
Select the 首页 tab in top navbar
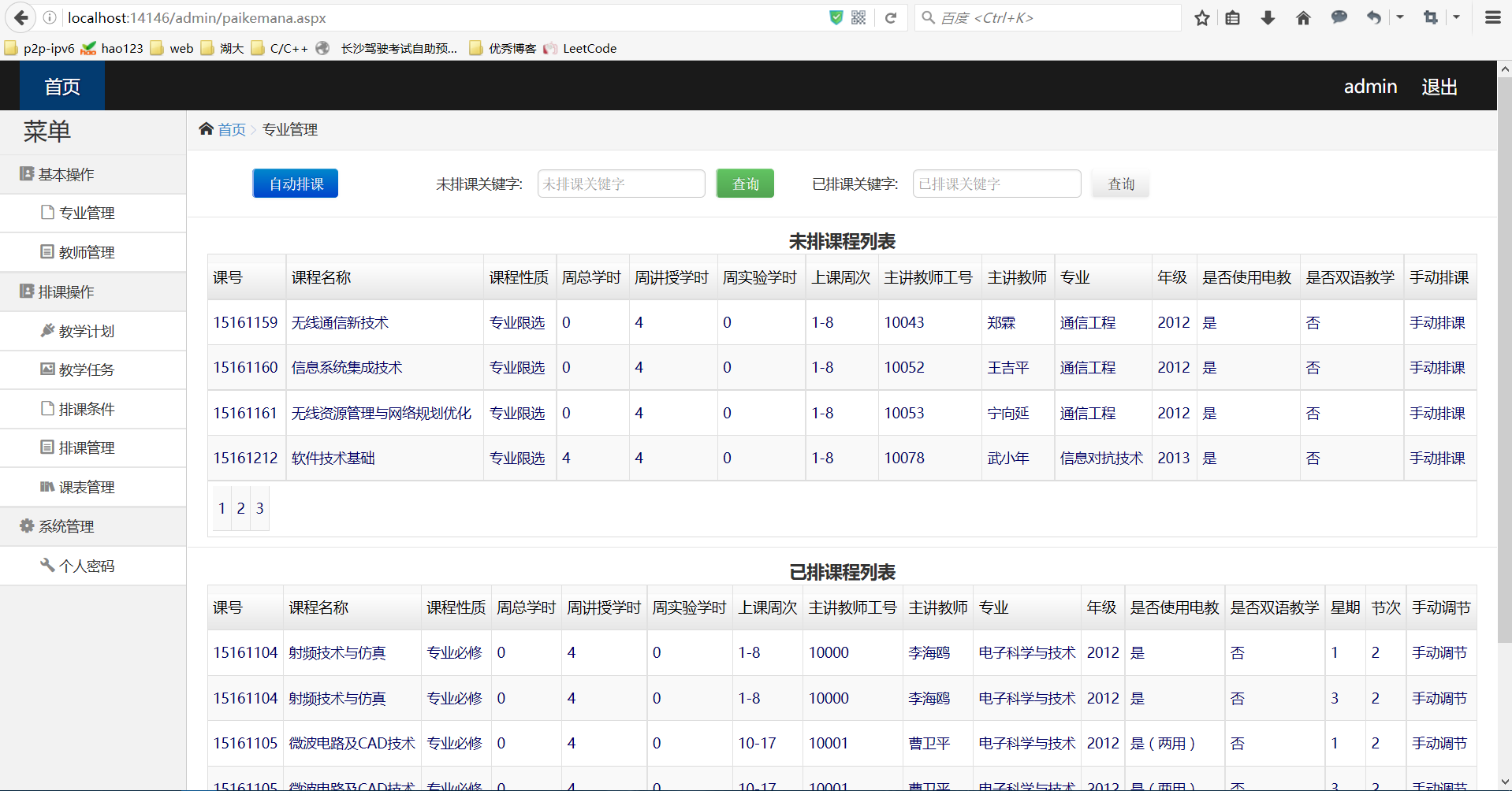coord(62,86)
